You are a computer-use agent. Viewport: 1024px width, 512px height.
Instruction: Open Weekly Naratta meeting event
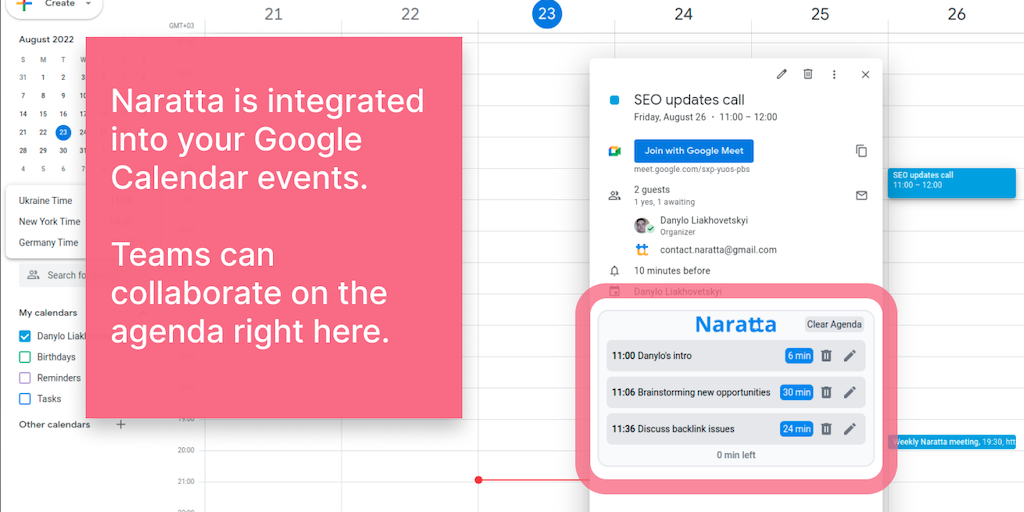[952, 442]
